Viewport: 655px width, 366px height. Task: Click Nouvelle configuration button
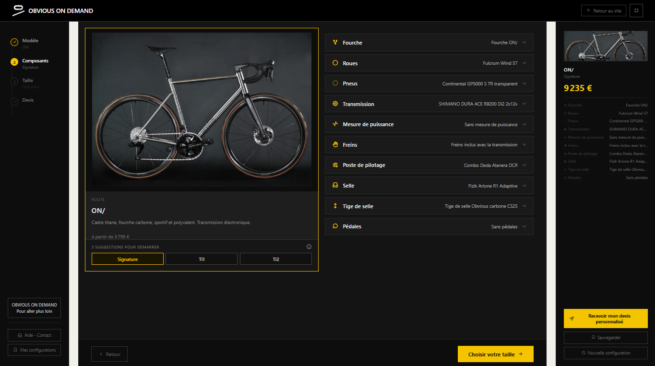click(x=606, y=353)
